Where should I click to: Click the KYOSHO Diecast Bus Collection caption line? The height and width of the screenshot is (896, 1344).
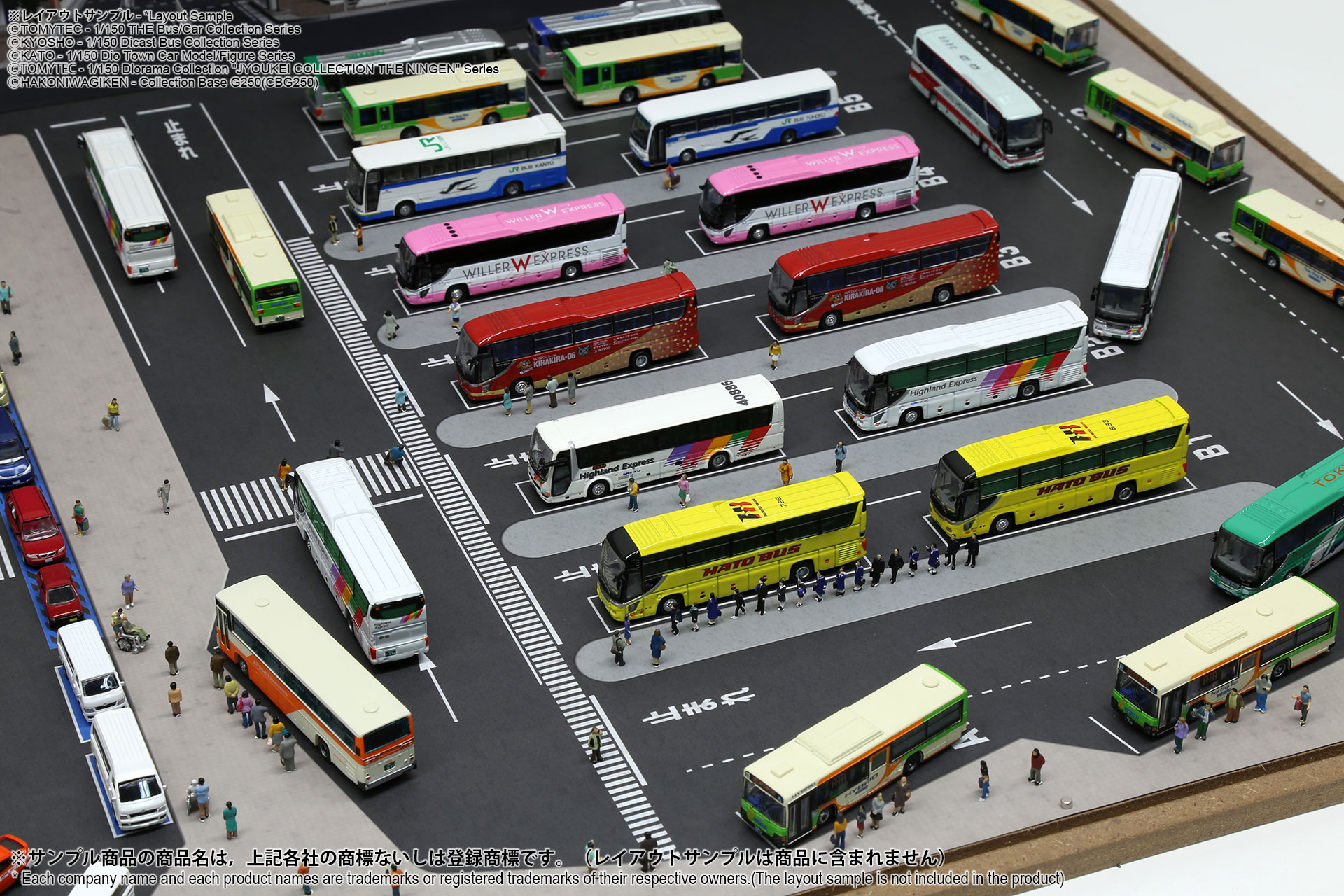click(x=143, y=43)
